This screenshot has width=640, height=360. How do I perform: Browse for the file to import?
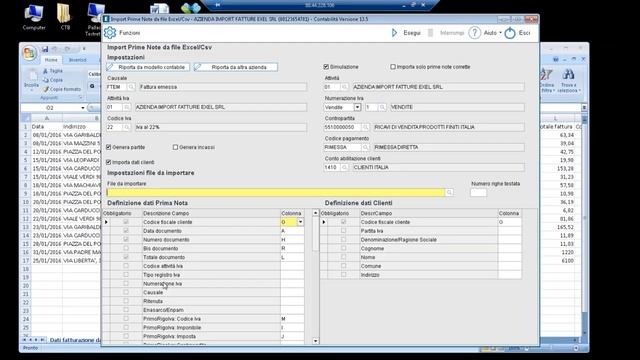(449, 192)
